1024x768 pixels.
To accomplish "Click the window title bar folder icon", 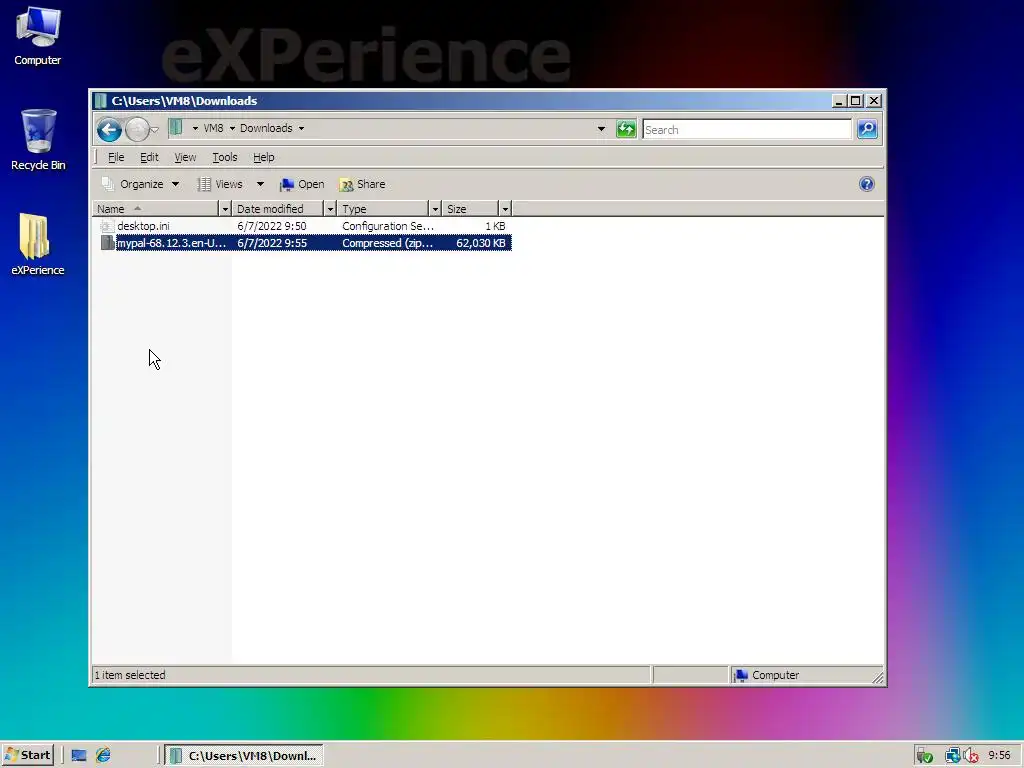I will 100,101.
